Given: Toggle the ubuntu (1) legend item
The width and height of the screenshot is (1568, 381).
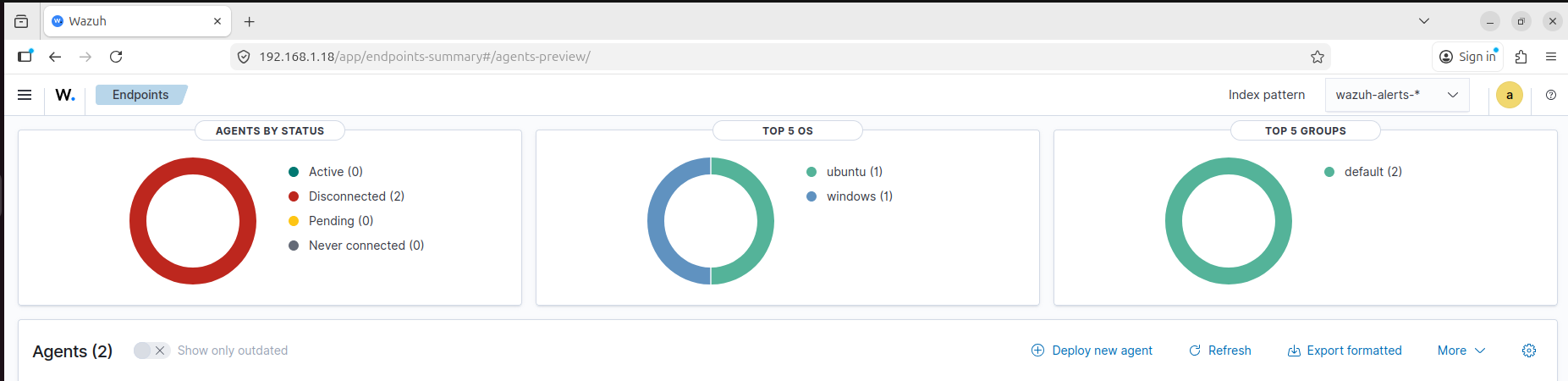Looking at the screenshot, I should (x=853, y=172).
